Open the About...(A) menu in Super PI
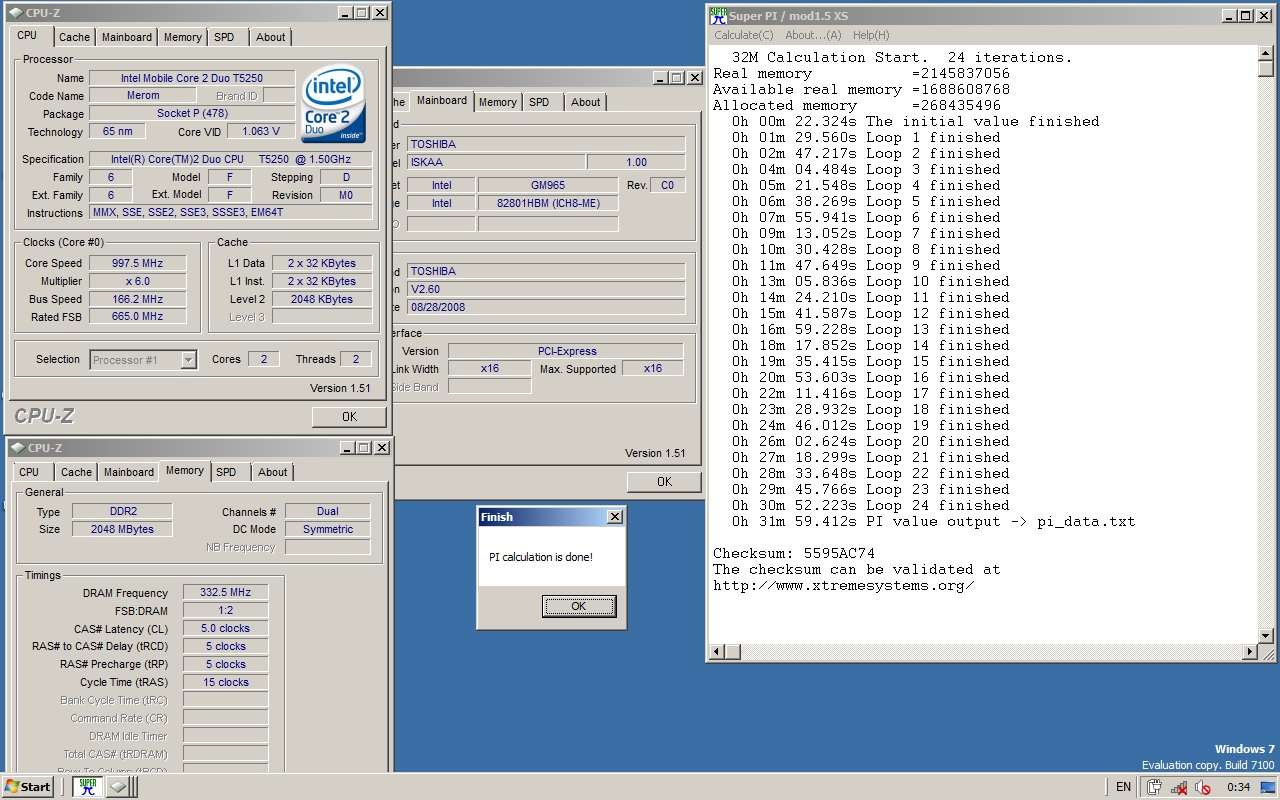Image resolution: width=1280 pixels, height=800 pixels. (813, 35)
